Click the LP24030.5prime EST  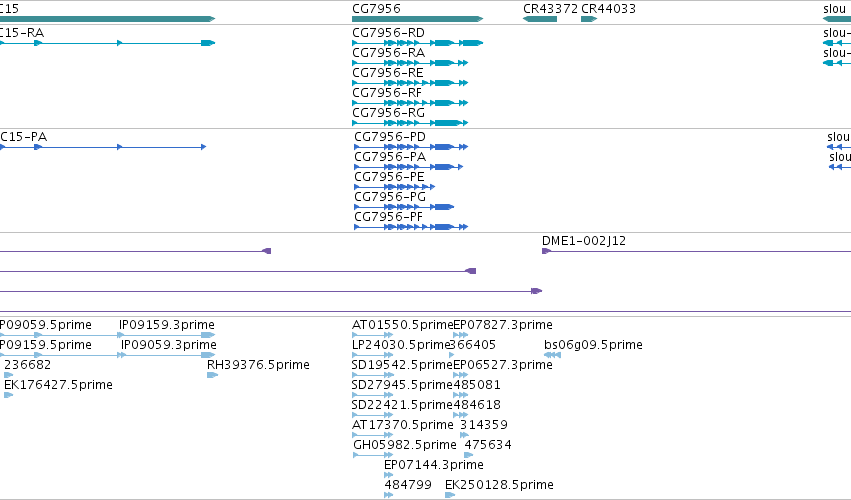coord(372,356)
